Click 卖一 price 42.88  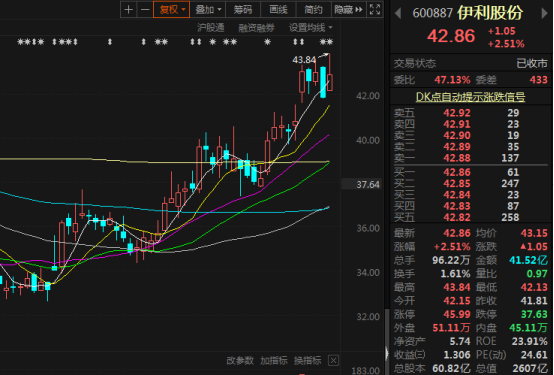point(457,158)
